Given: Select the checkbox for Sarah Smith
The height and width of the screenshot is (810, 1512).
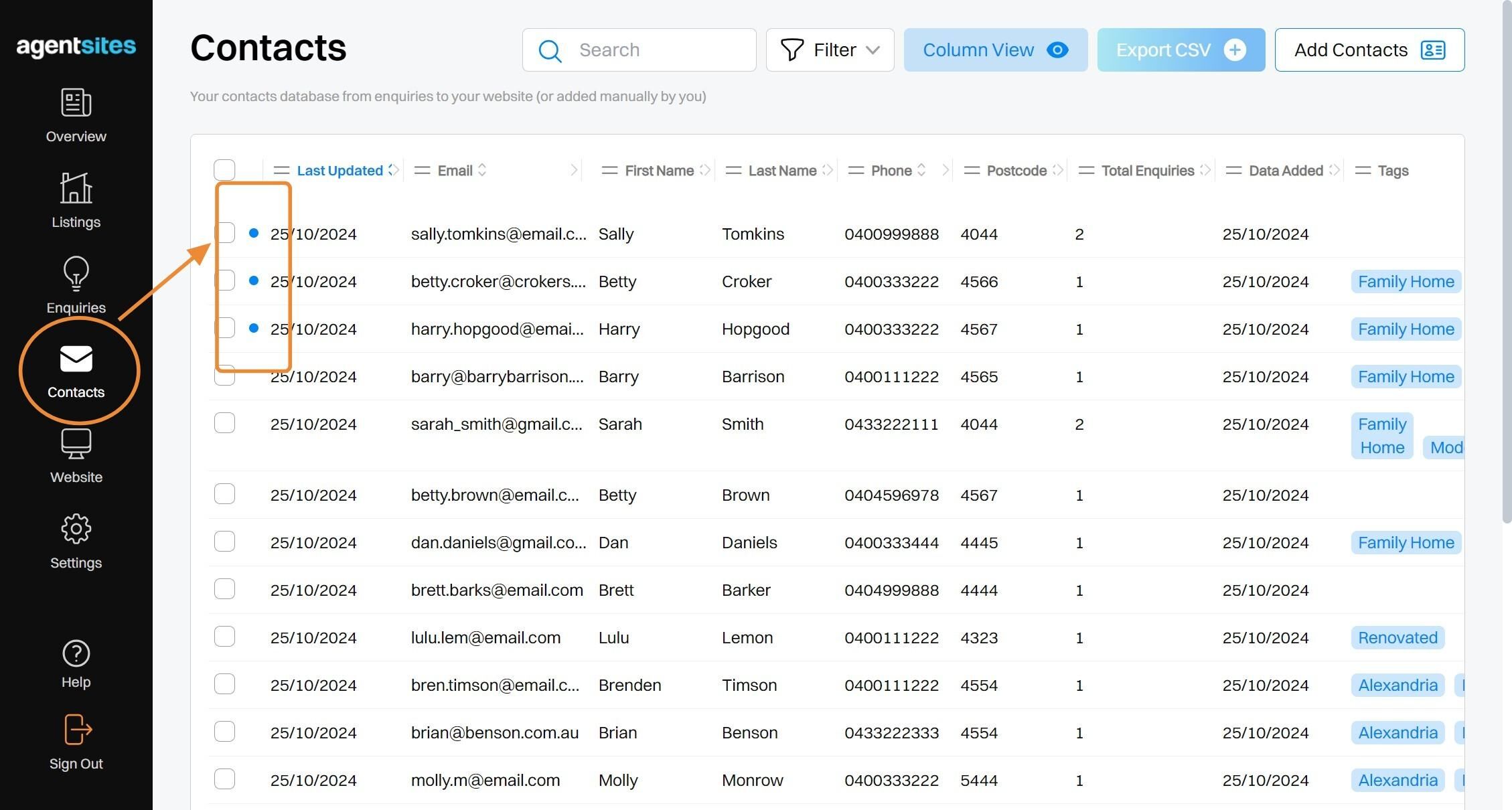Looking at the screenshot, I should [x=224, y=423].
